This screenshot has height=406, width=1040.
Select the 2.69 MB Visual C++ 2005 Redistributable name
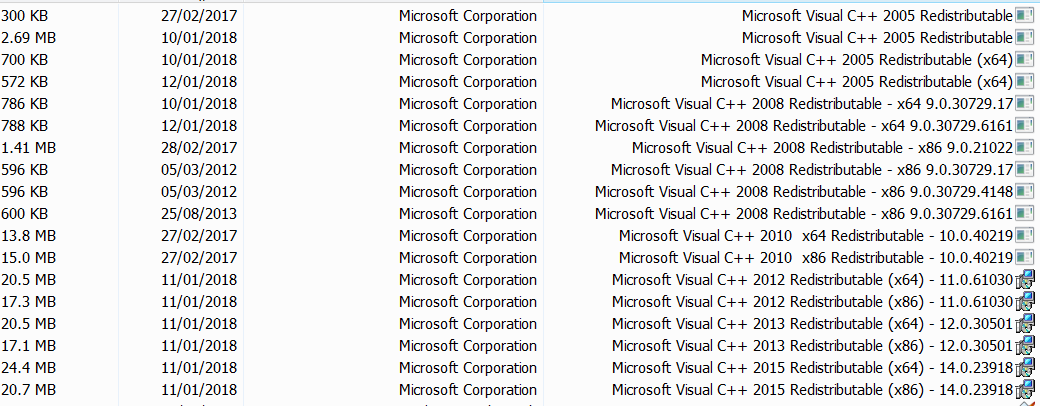[878, 38]
